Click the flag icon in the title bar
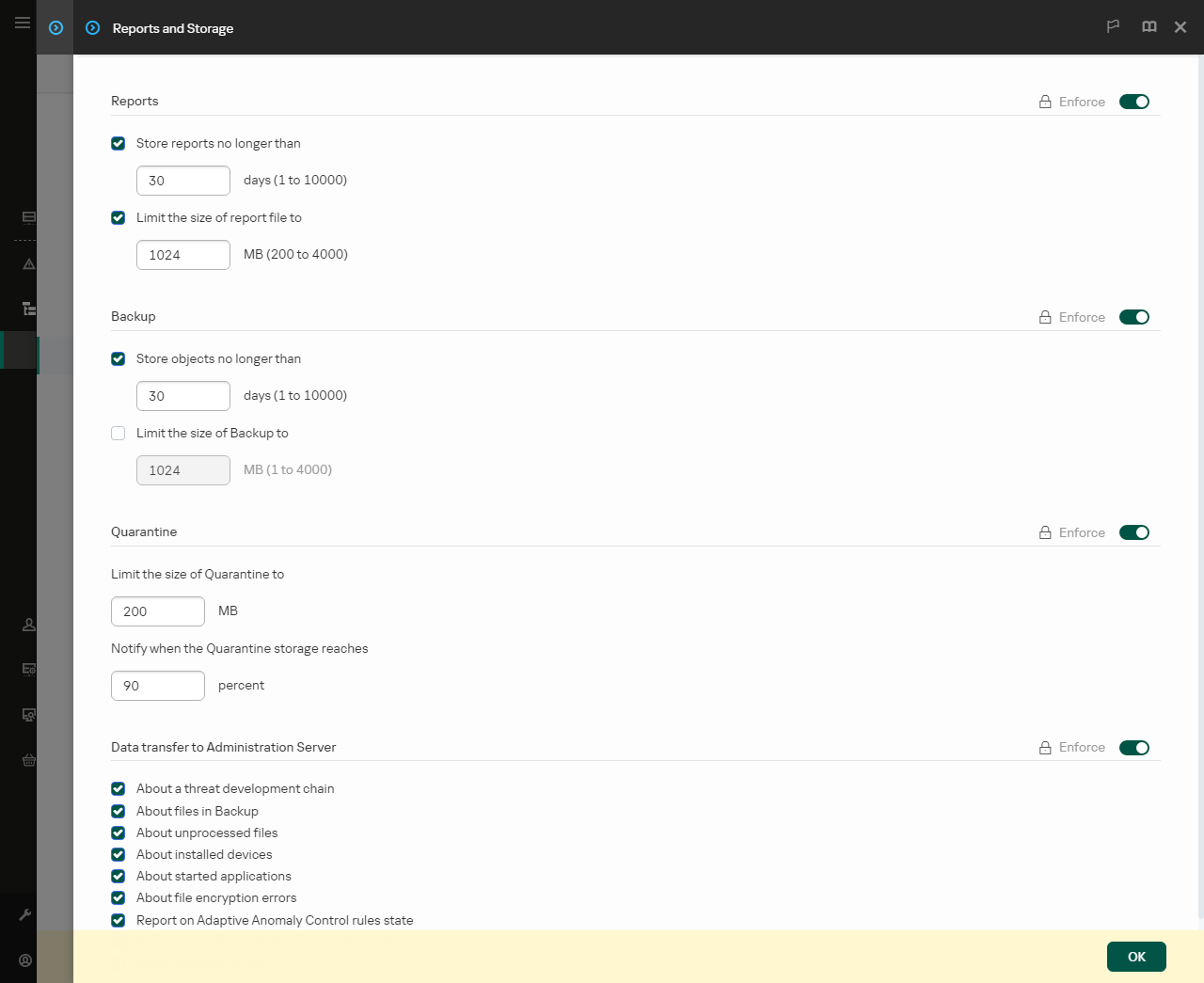Viewport: 1204px width, 983px height. [1113, 26]
